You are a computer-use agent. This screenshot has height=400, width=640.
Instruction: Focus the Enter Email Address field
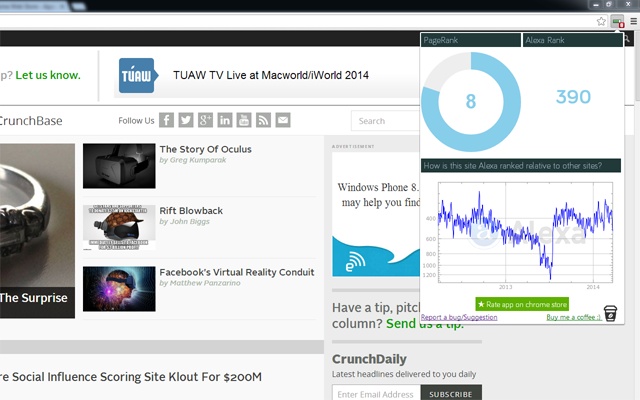[376, 394]
